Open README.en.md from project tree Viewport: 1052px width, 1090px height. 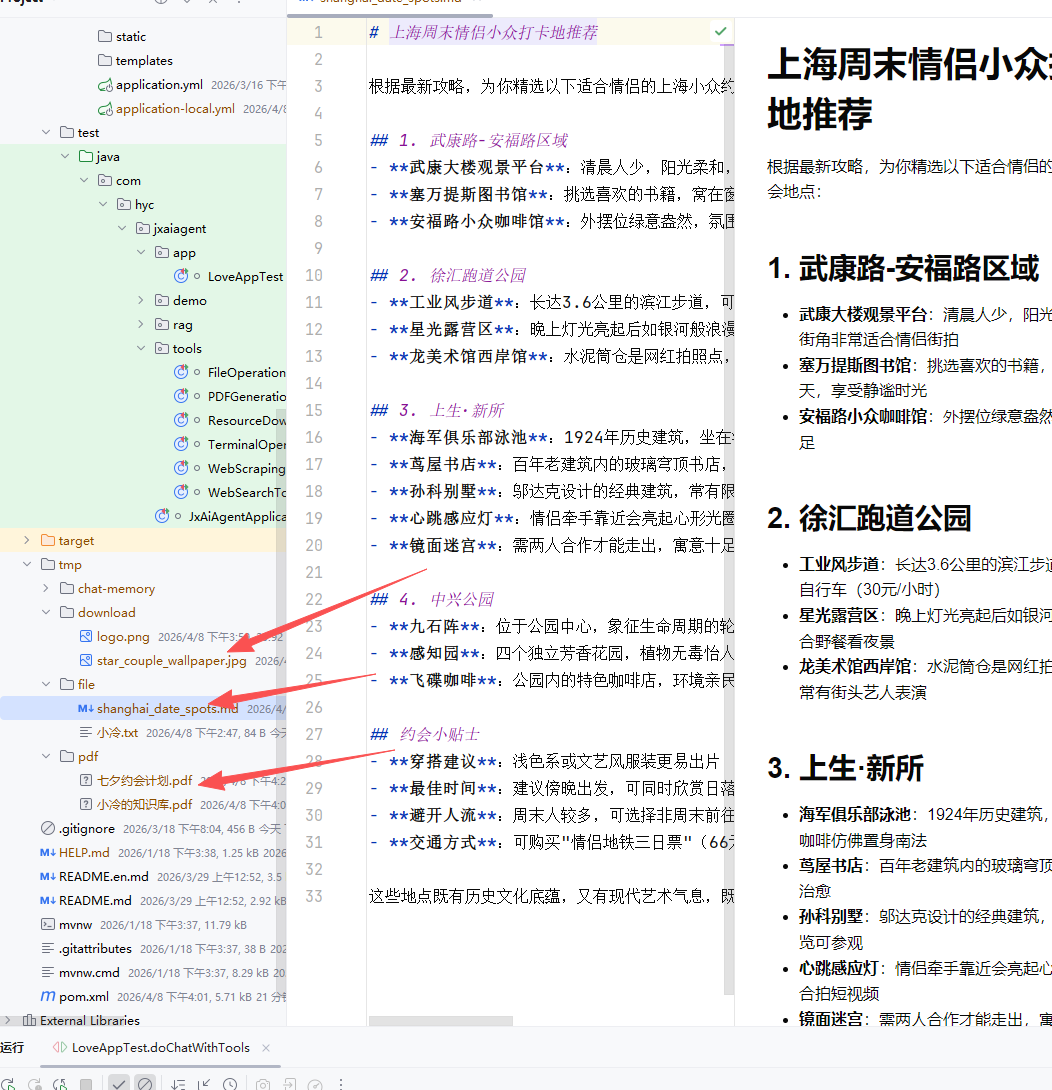click(104, 877)
